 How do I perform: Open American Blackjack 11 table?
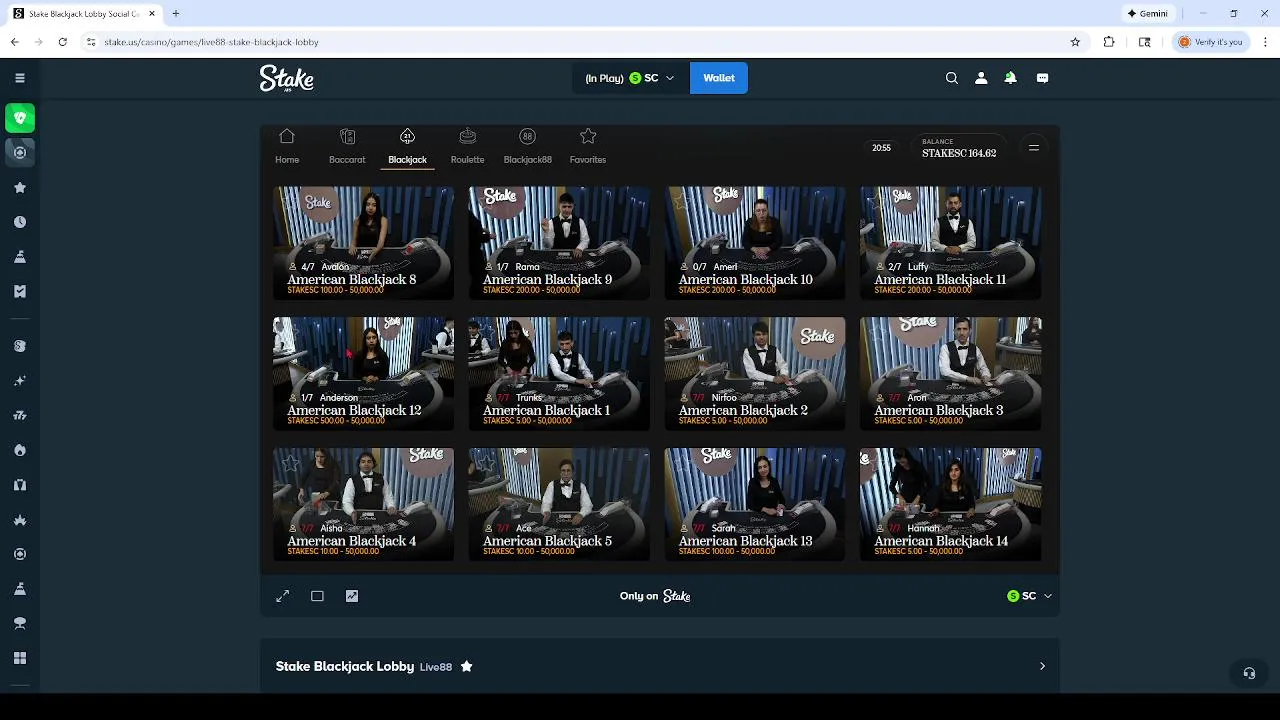951,243
